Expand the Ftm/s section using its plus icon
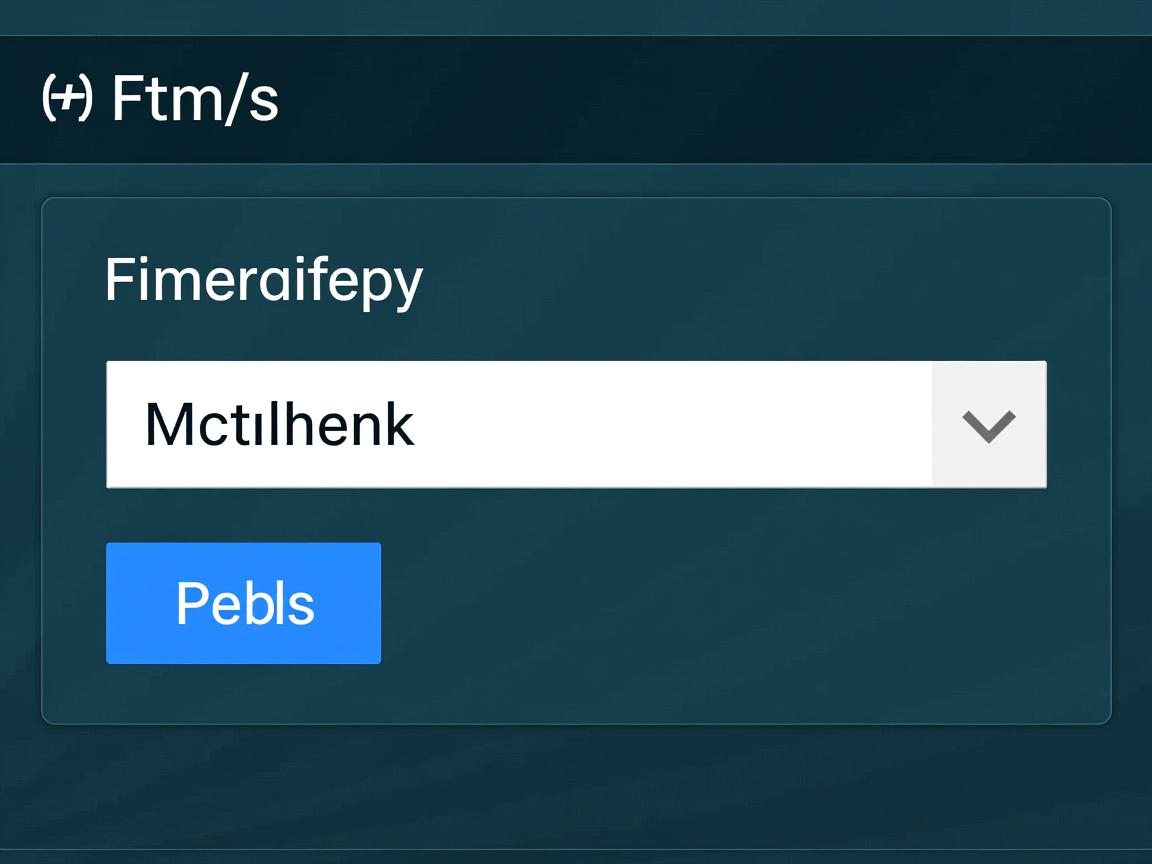This screenshot has height=864, width=1152. [x=67, y=99]
